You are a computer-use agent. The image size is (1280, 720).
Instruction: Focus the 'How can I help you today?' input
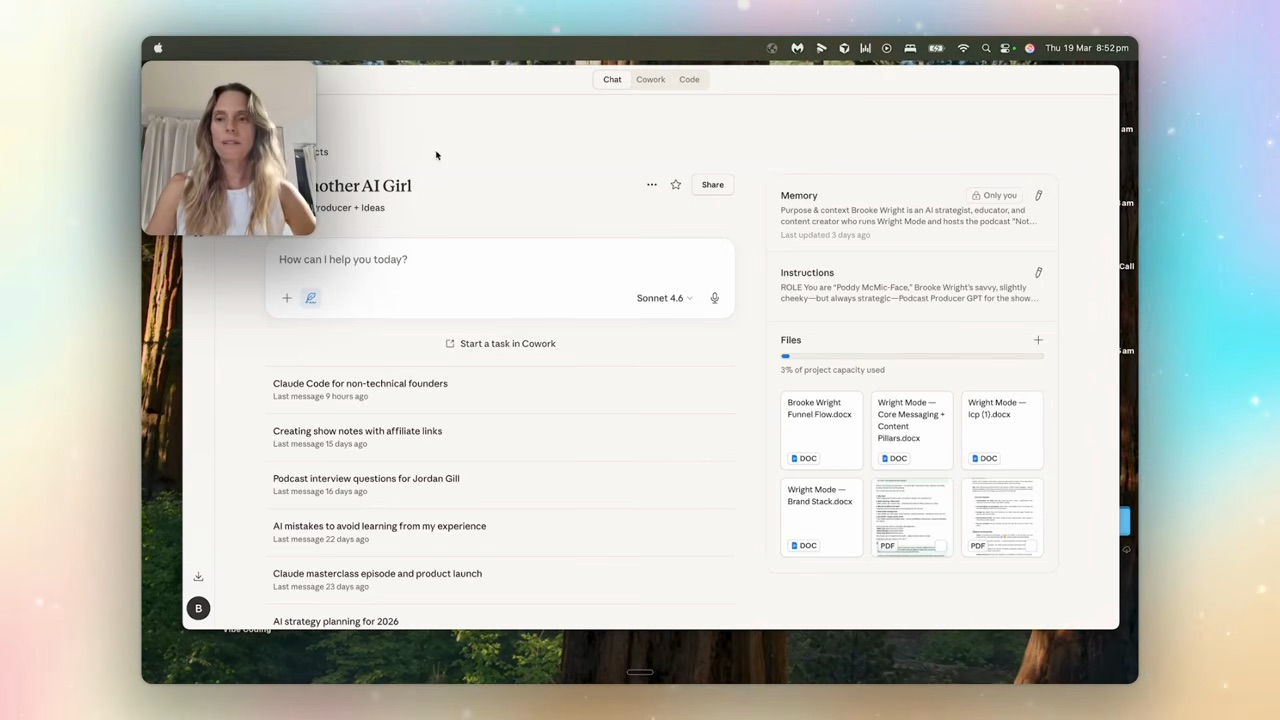coord(500,260)
